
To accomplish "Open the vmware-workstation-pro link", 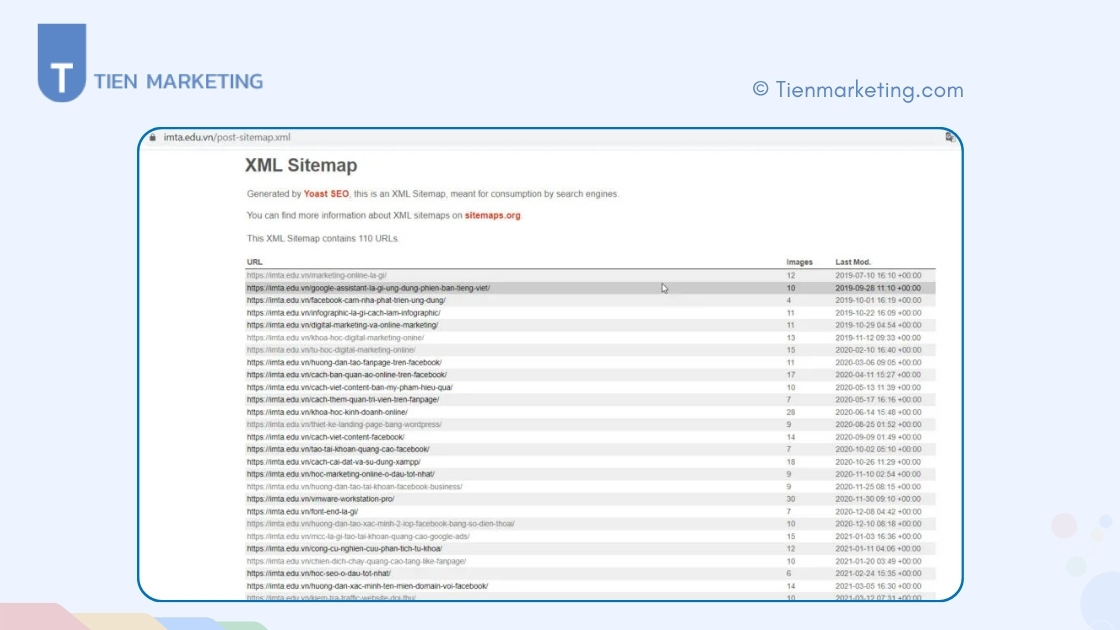I will 320,499.
